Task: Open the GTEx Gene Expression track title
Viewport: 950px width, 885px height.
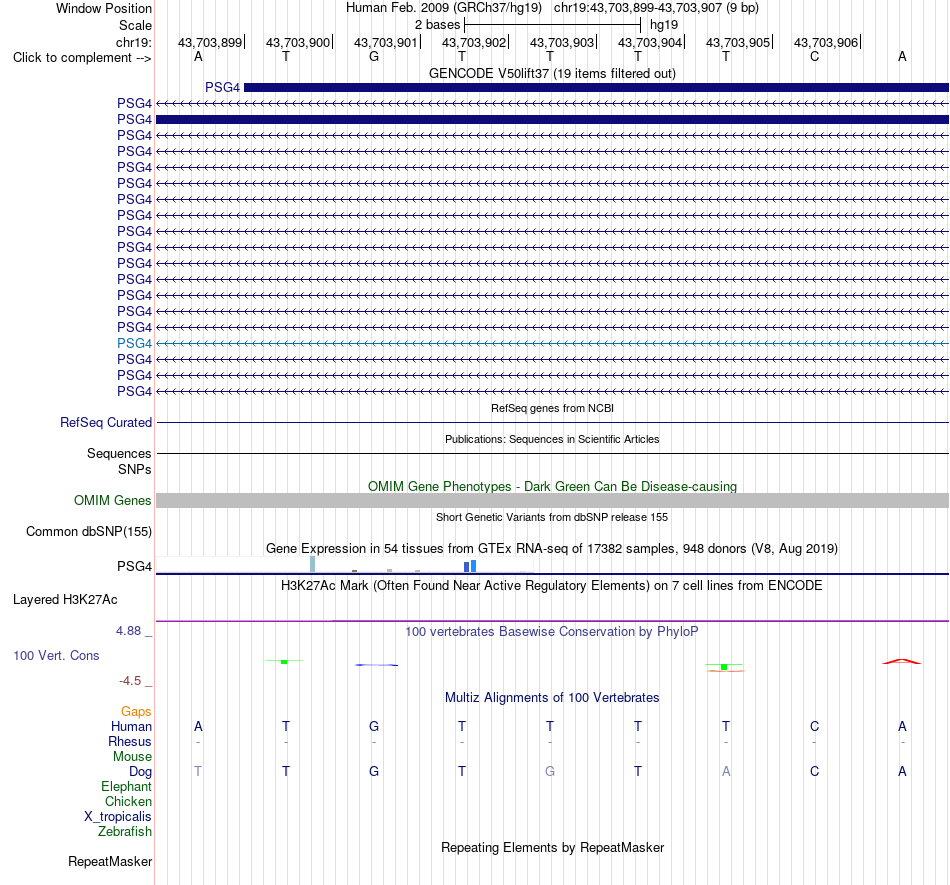Action: click(x=552, y=548)
